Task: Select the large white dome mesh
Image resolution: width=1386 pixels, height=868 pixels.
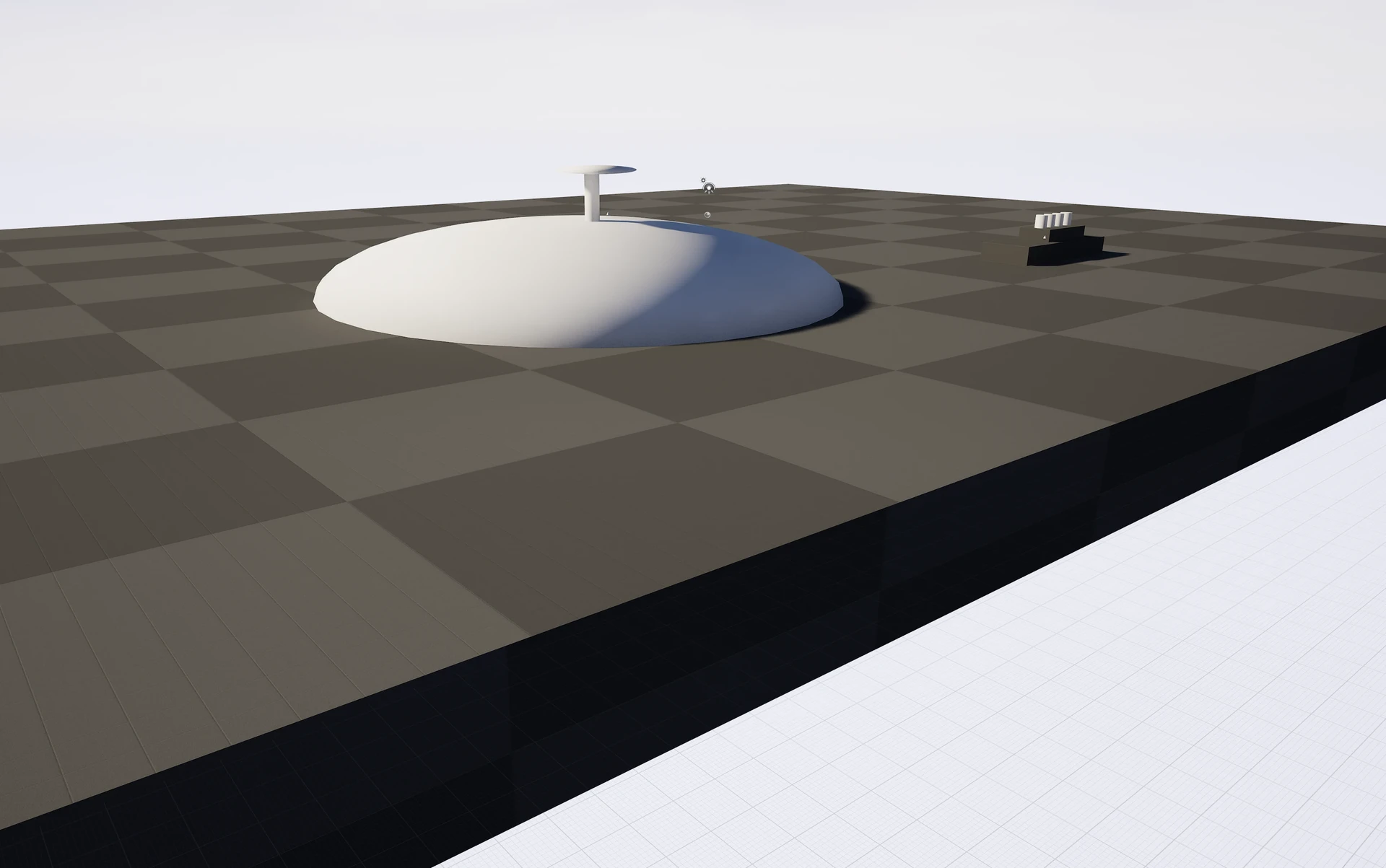Action: (x=578, y=282)
